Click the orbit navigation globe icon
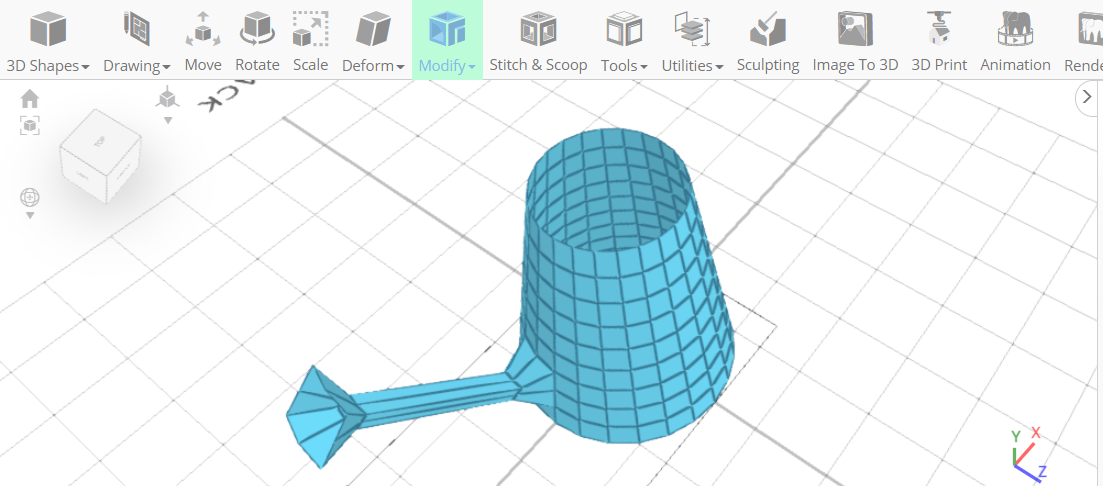Image resolution: width=1103 pixels, height=486 pixels. 30,197
